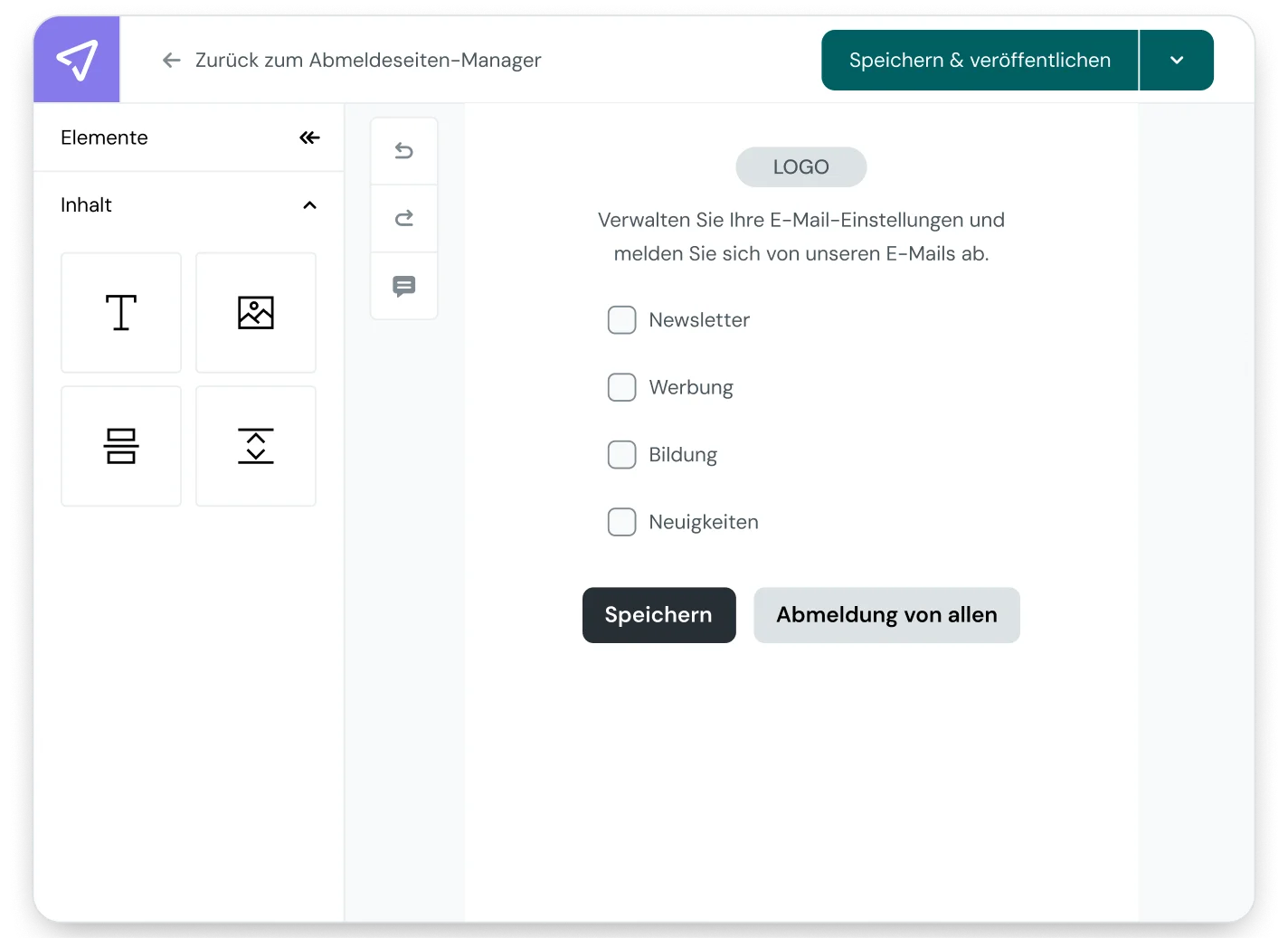Click the Speichern button
The height and width of the screenshot is (938, 1288).
pos(658,615)
